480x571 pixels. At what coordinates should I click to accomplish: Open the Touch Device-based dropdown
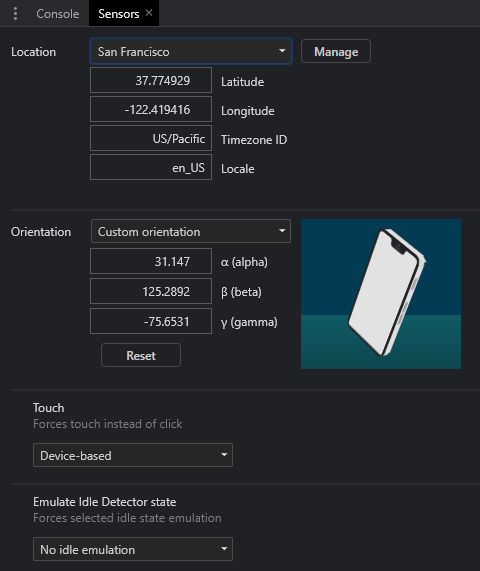pyautogui.click(x=133, y=455)
